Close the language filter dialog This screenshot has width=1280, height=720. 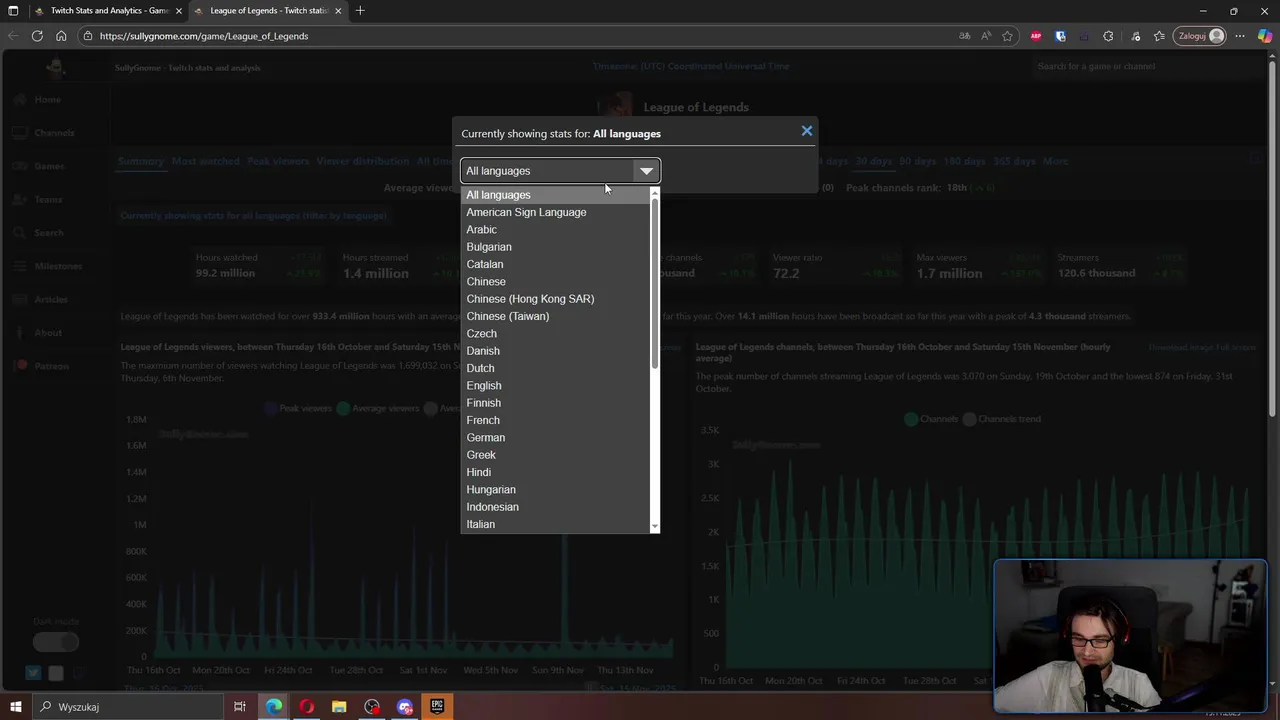click(807, 131)
